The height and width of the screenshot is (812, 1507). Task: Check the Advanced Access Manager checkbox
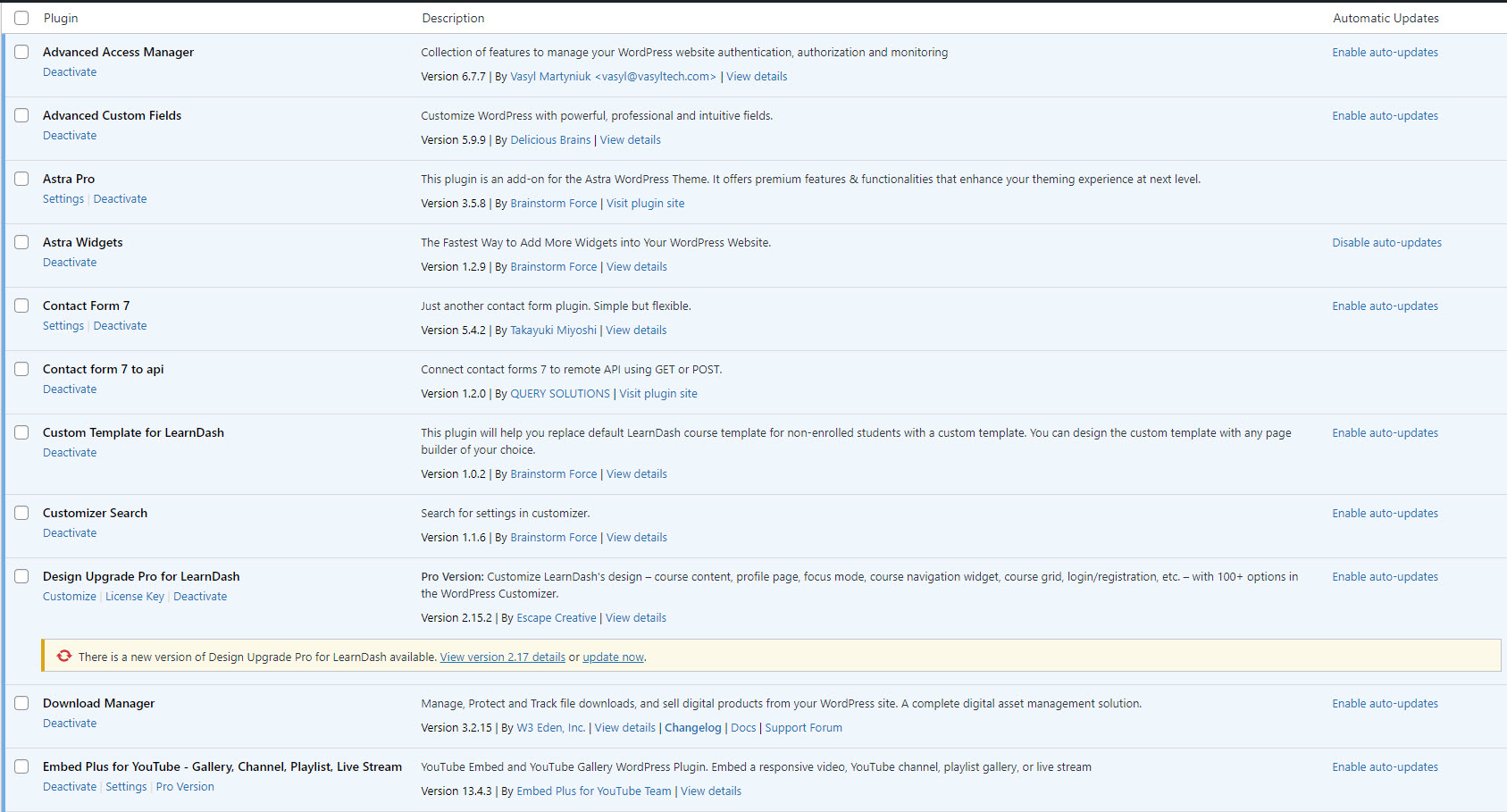pos(21,52)
